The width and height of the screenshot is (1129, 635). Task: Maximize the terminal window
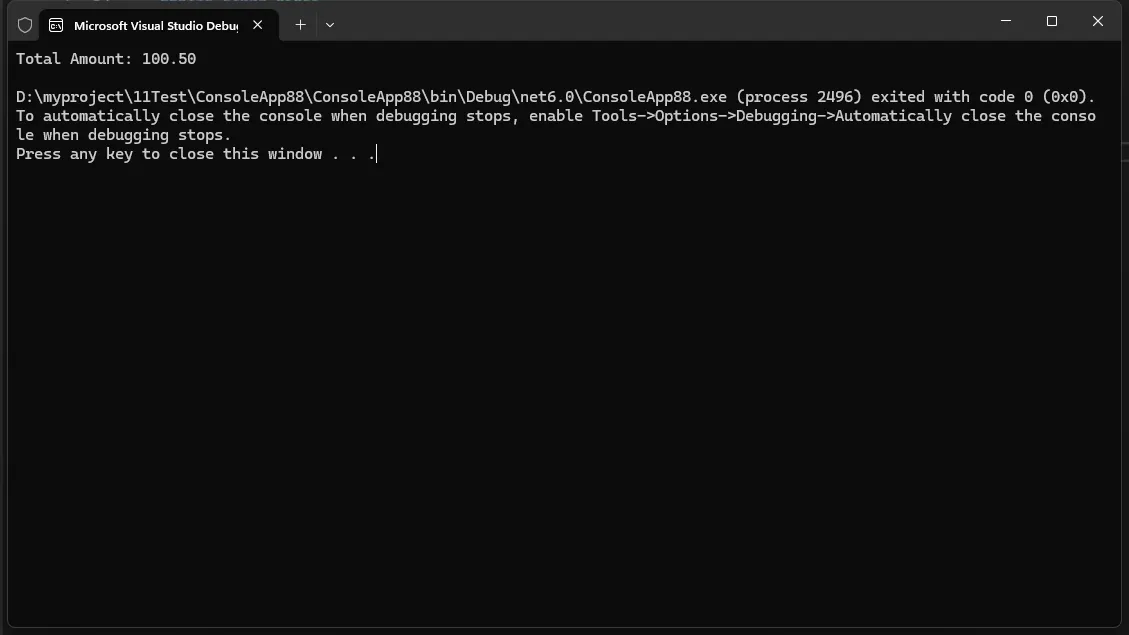(x=1052, y=21)
